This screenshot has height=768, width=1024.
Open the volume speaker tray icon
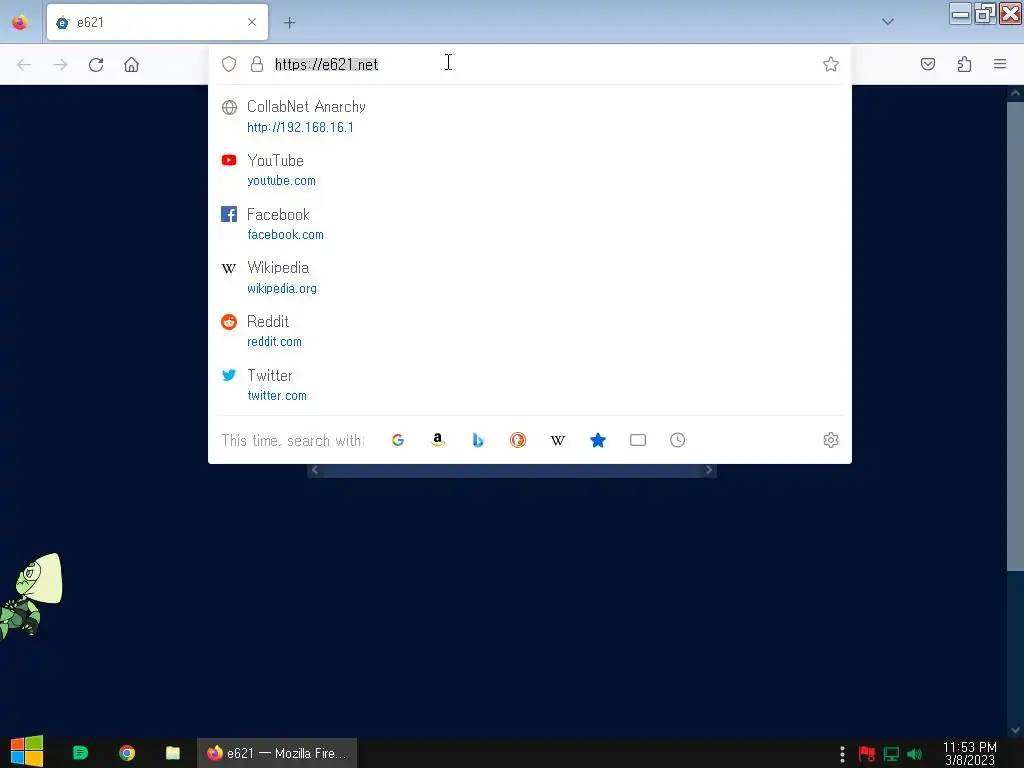(x=914, y=754)
